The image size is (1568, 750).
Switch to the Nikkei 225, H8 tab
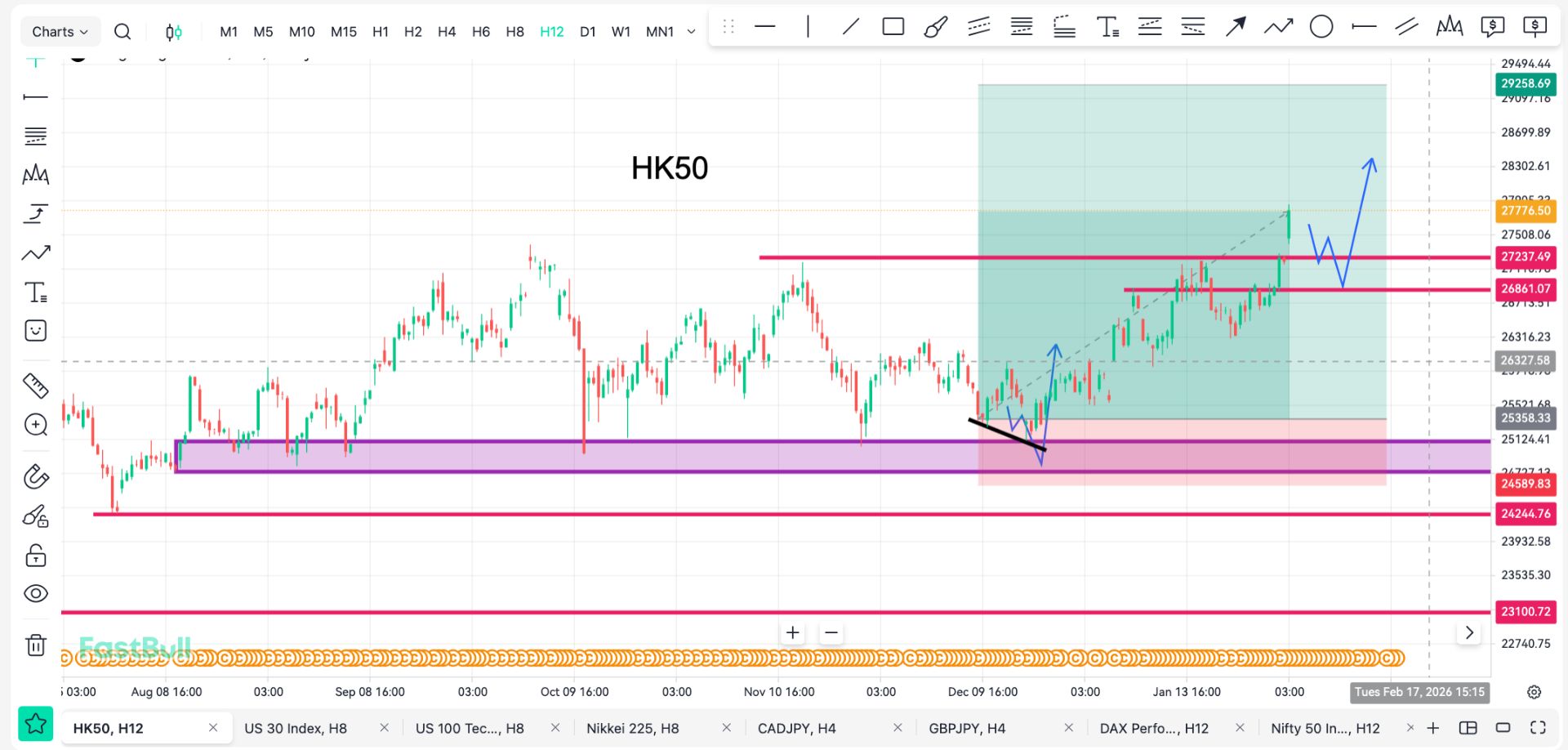632,728
